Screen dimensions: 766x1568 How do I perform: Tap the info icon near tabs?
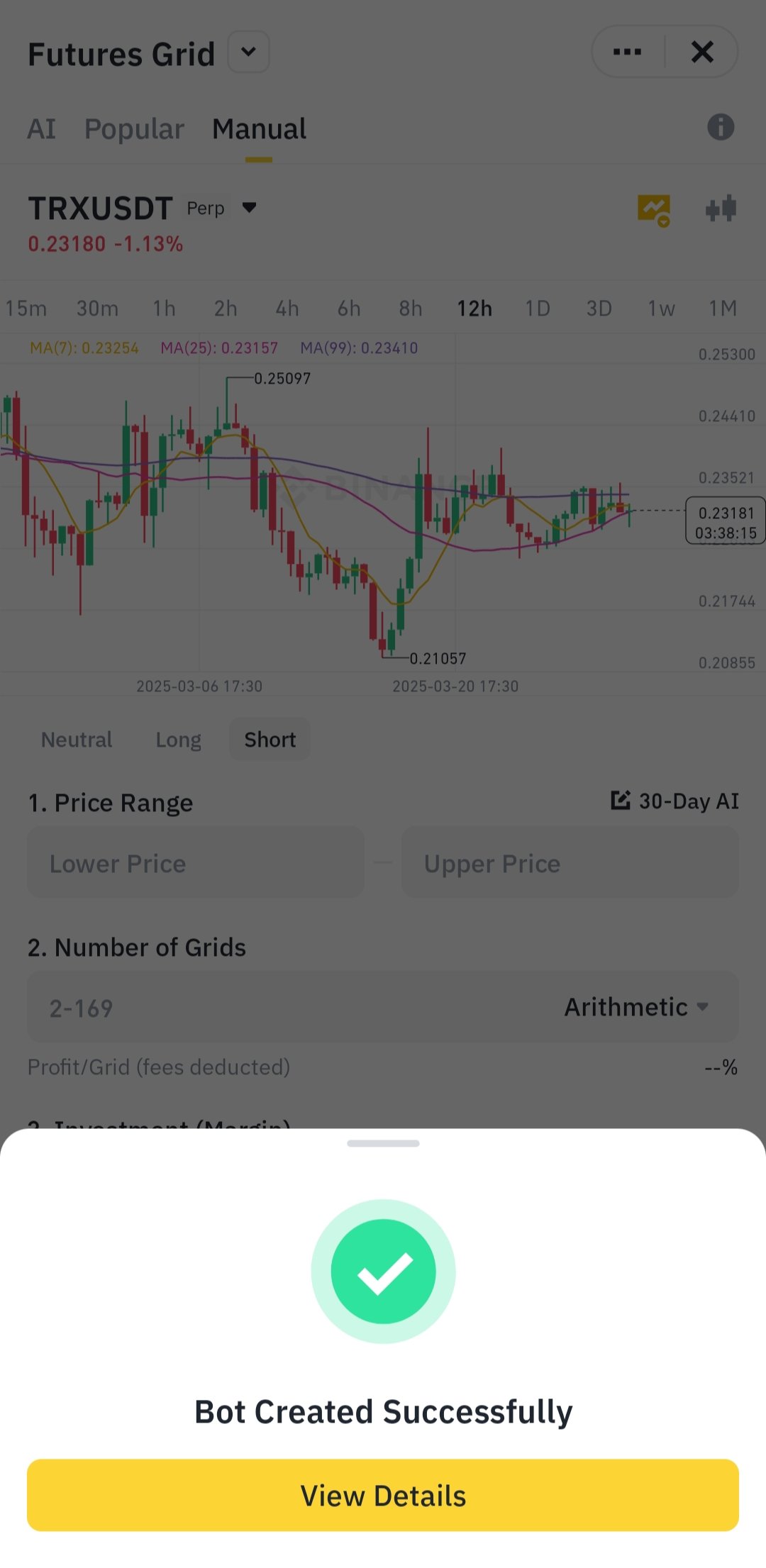click(721, 128)
